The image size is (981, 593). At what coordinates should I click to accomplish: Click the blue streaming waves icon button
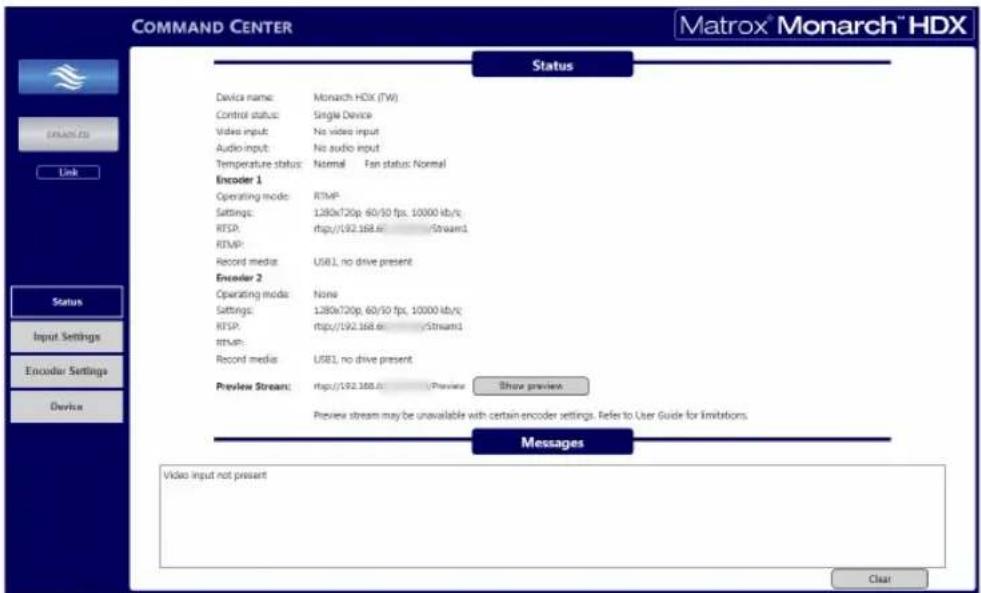68,76
